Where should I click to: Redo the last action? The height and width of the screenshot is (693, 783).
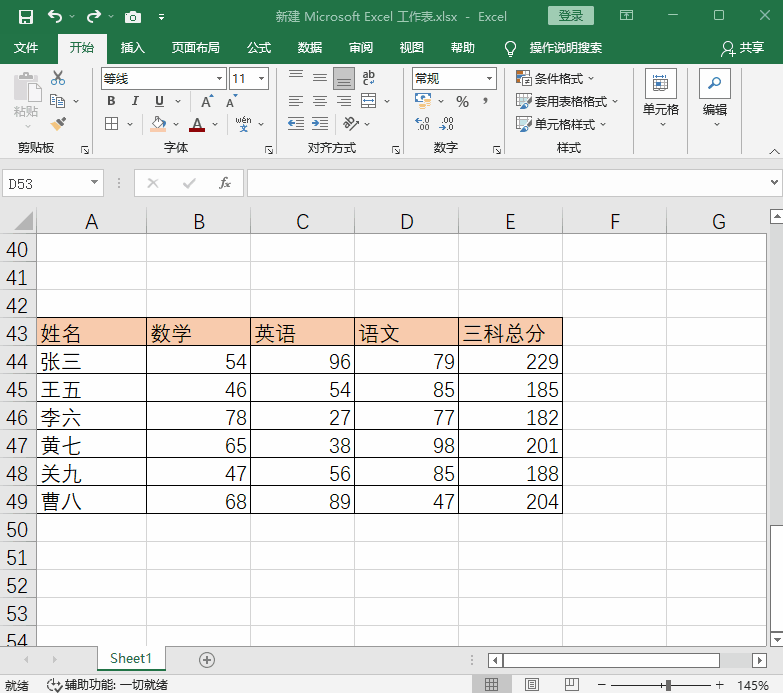(x=94, y=16)
